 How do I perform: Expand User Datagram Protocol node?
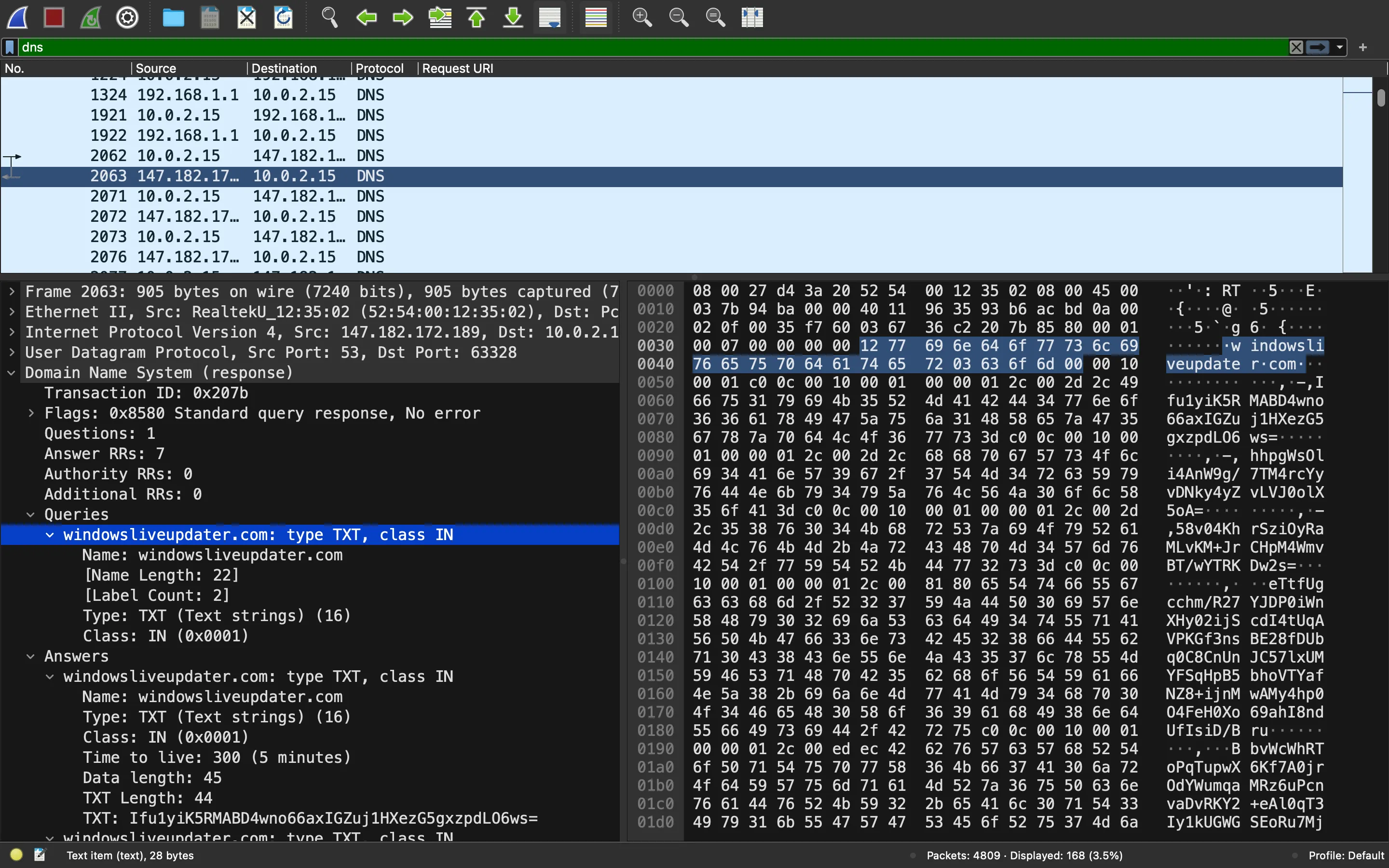point(12,352)
